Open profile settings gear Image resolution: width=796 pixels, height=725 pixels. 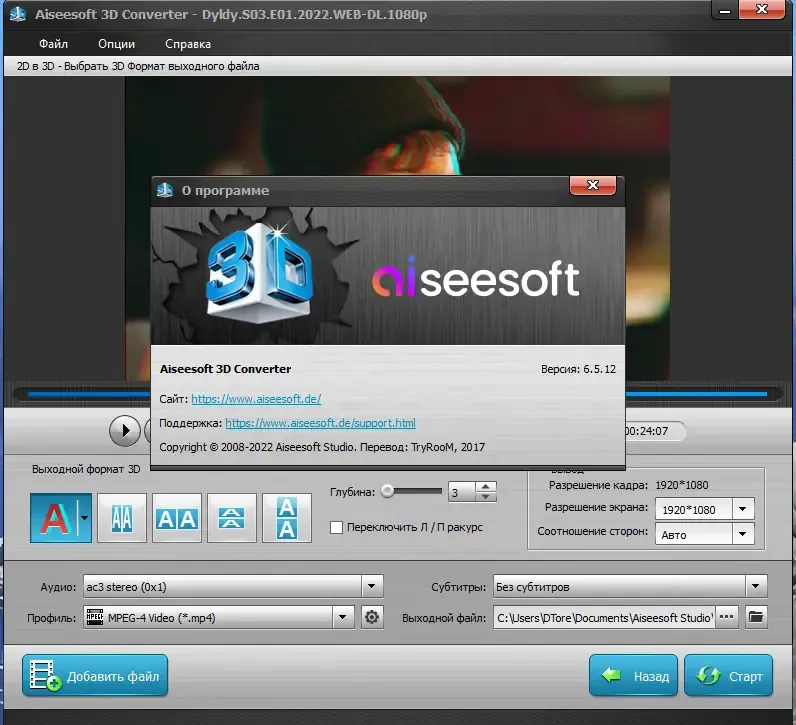pyautogui.click(x=372, y=617)
